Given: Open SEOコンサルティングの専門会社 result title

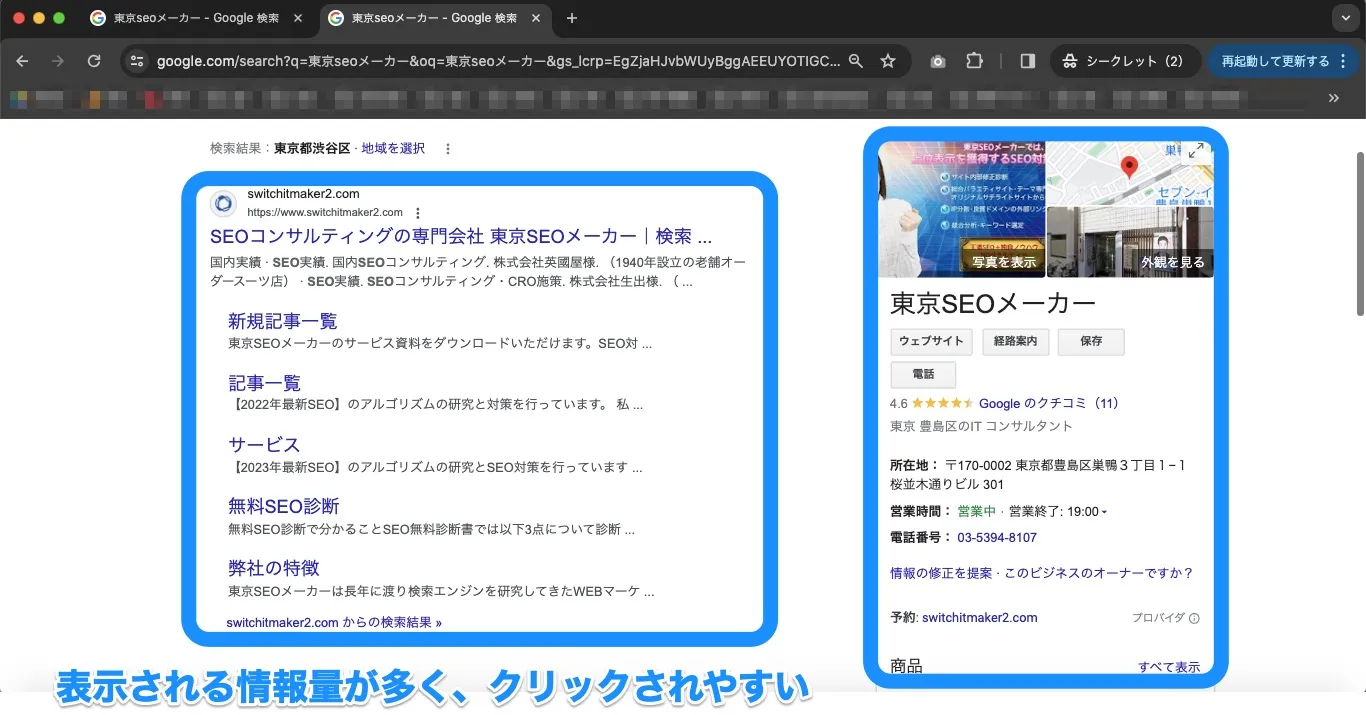Looking at the screenshot, I should coord(461,237).
